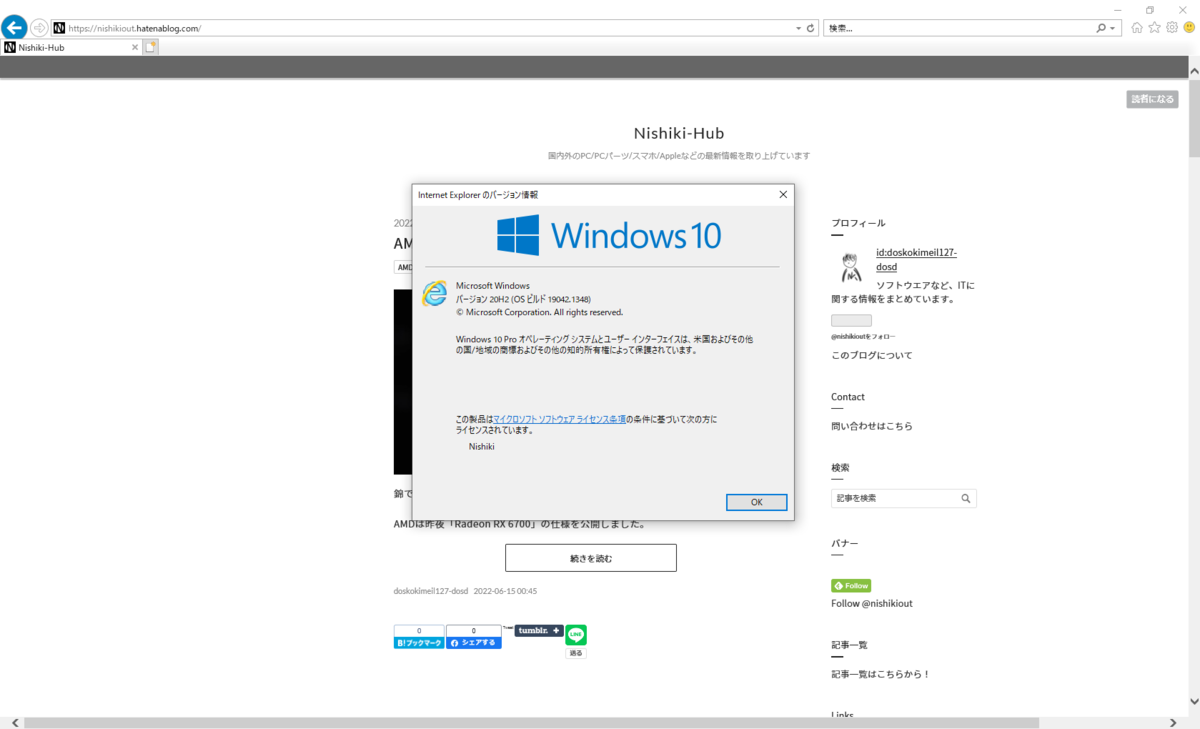Click the Internet Explorer logo in dialog
This screenshot has height=729, width=1200.
pyautogui.click(x=435, y=293)
